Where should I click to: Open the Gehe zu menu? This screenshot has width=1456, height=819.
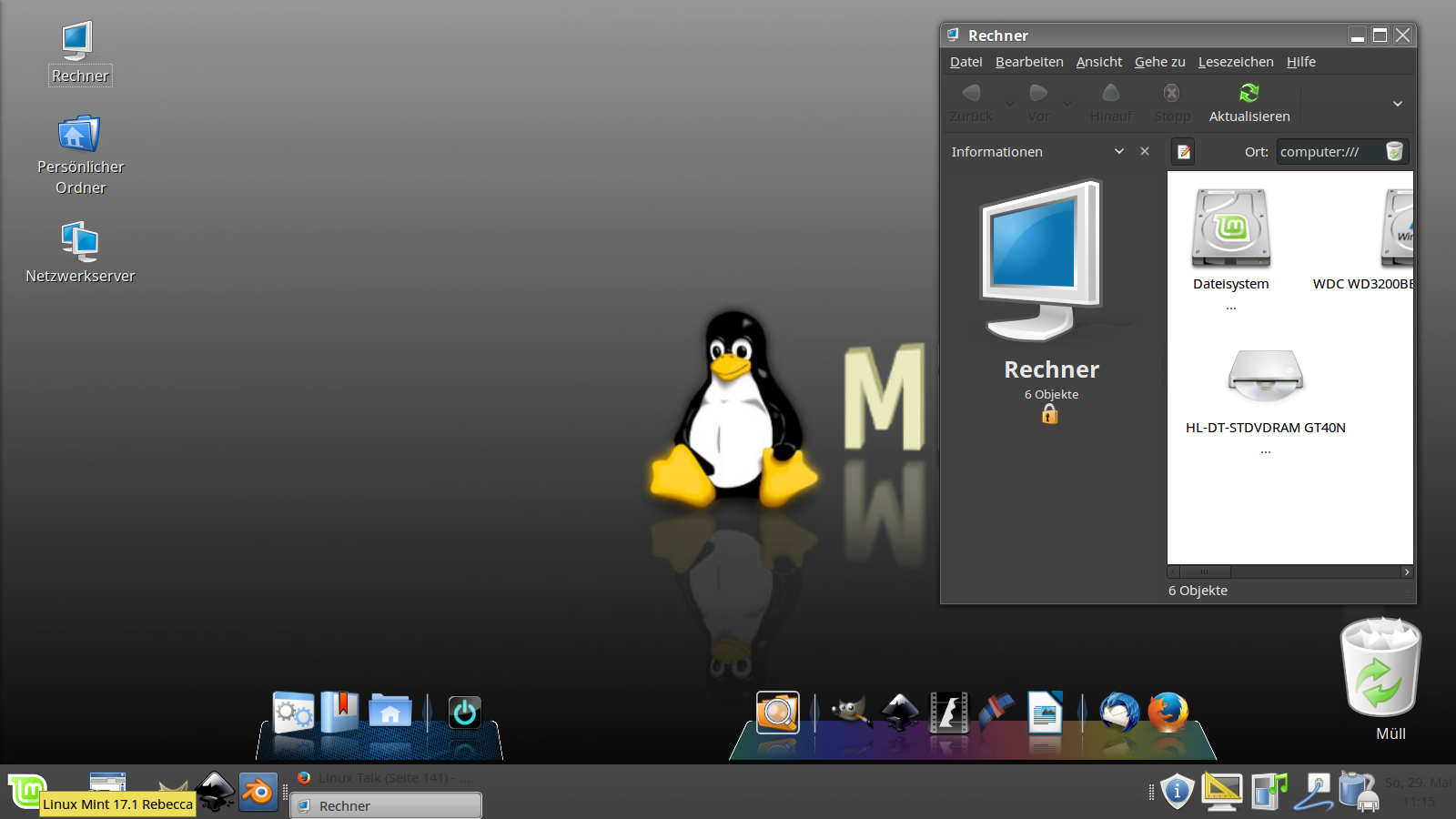[x=1159, y=62]
